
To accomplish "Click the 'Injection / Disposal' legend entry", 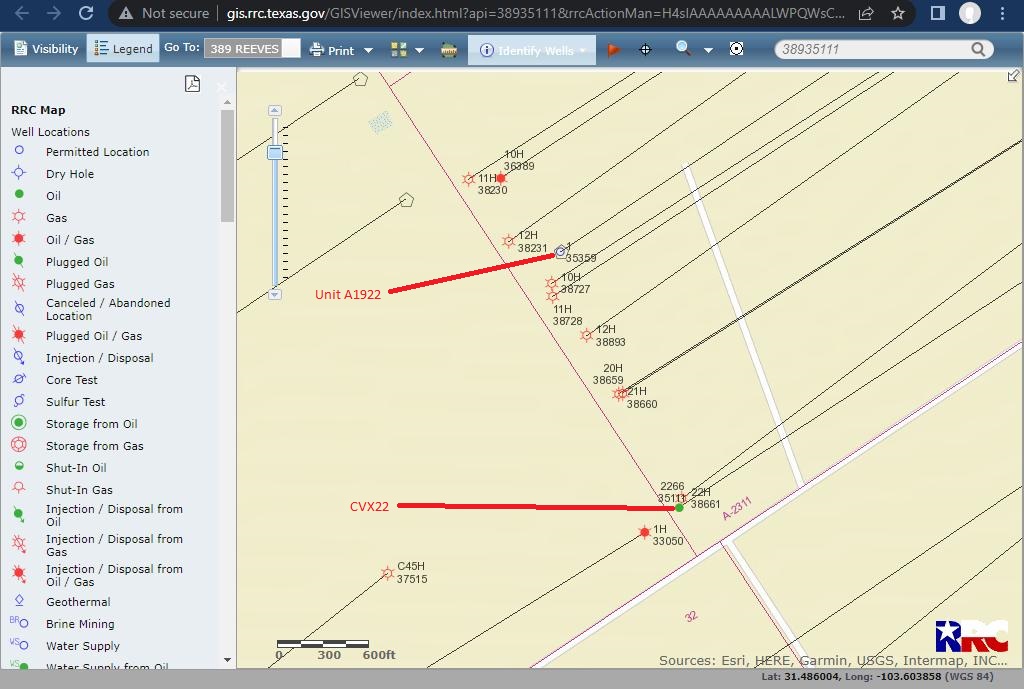I will click(100, 359).
